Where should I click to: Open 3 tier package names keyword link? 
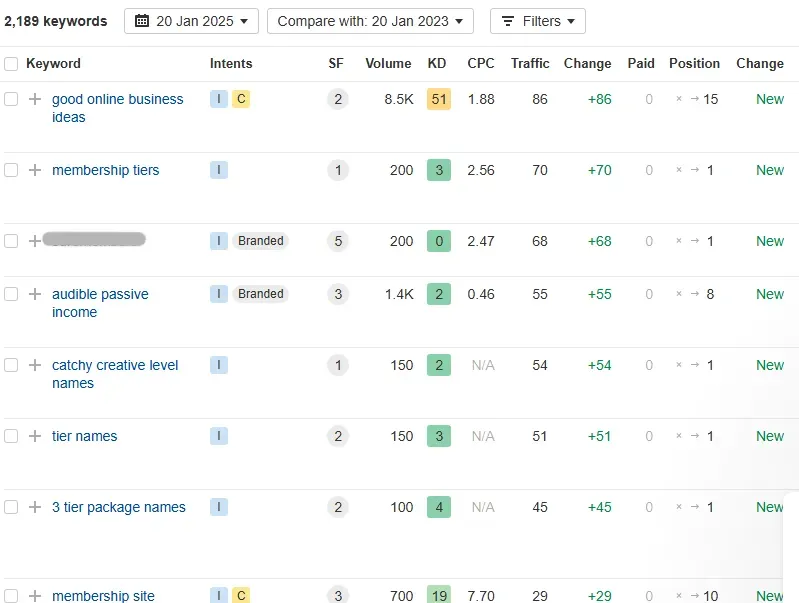[119, 507]
